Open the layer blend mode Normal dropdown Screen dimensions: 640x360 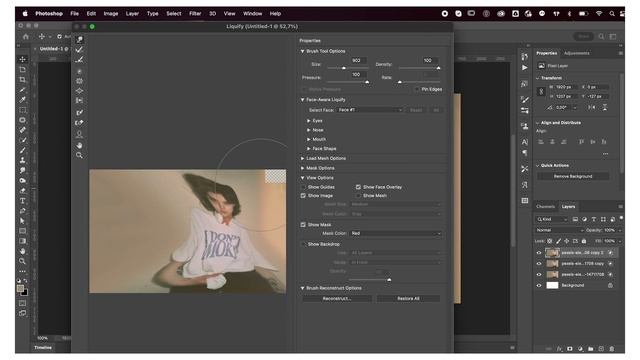coord(559,230)
